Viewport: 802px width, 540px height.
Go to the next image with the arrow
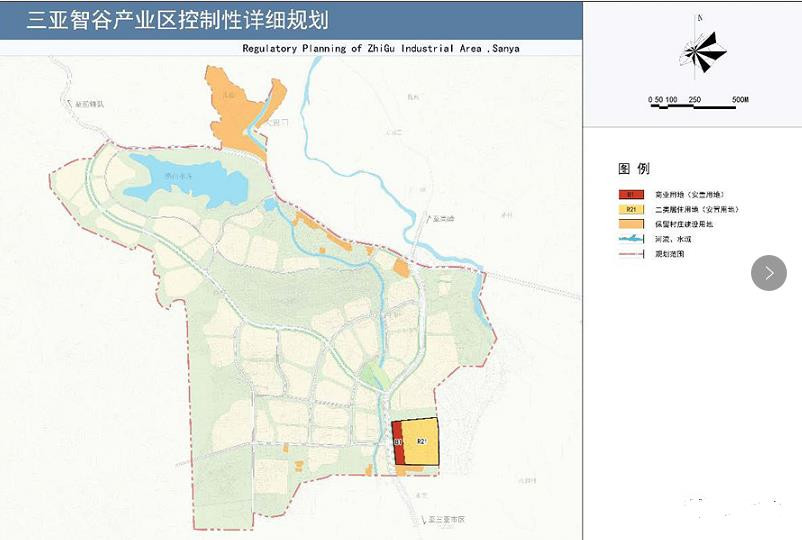pyautogui.click(x=769, y=272)
